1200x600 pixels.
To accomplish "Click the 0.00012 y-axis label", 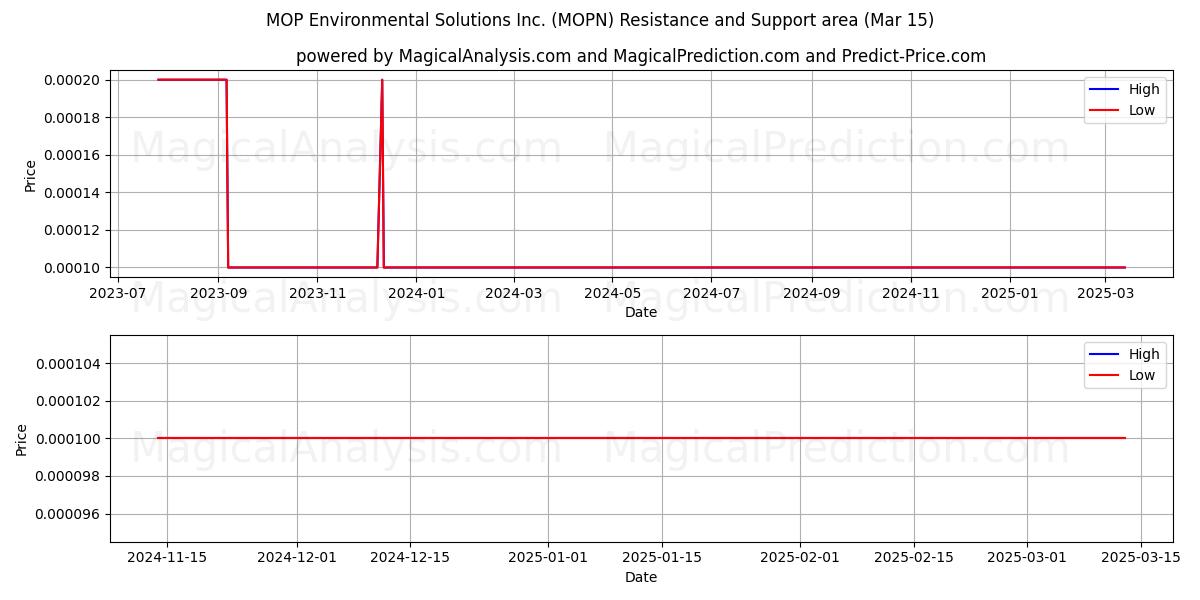I will tap(73, 230).
